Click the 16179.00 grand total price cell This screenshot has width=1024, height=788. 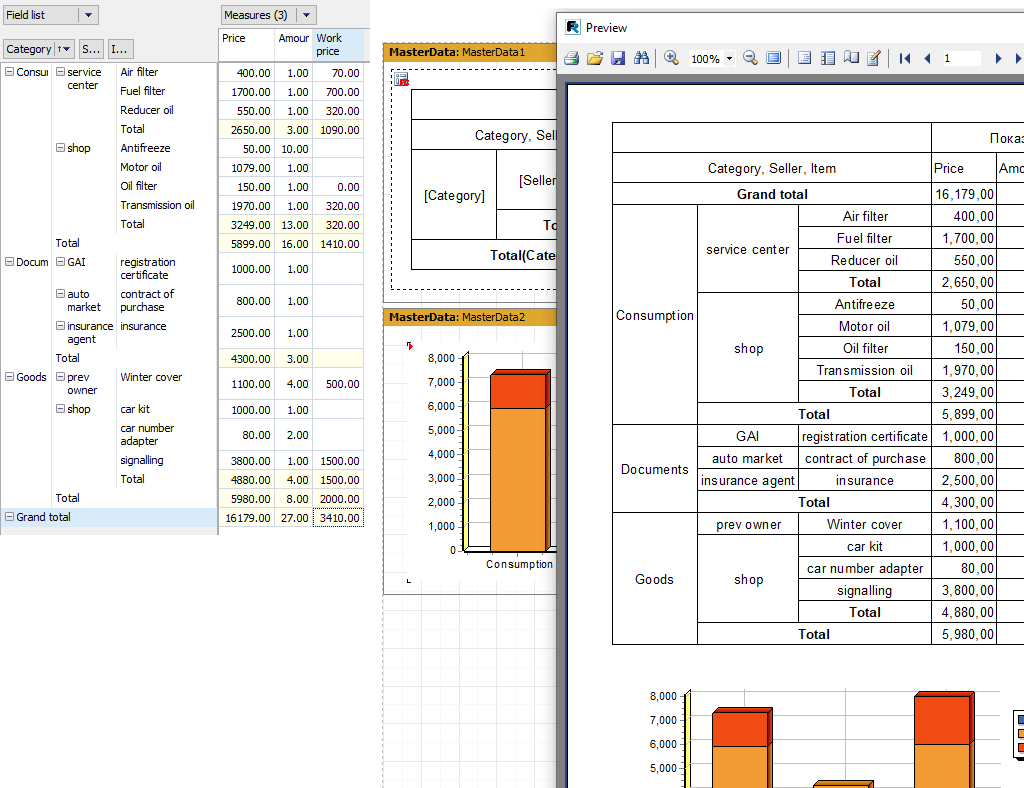point(246,518)
